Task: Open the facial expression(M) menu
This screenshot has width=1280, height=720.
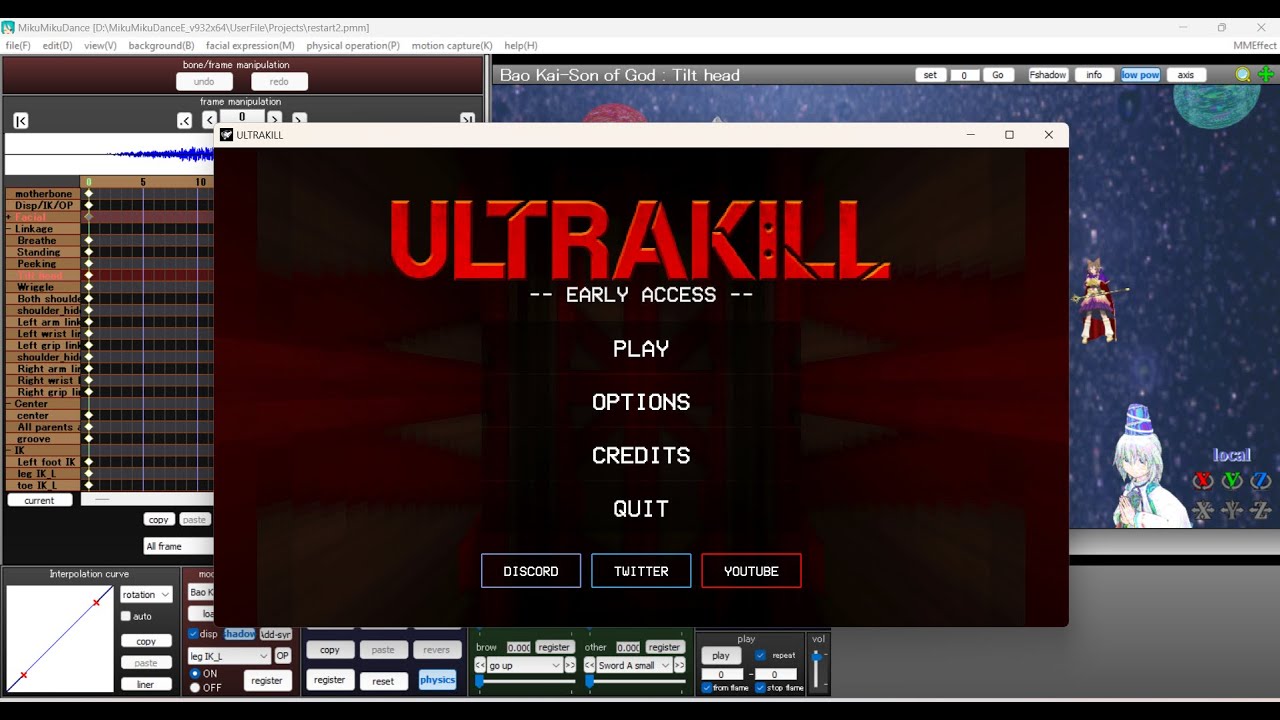Action: (x=250, y=46)
